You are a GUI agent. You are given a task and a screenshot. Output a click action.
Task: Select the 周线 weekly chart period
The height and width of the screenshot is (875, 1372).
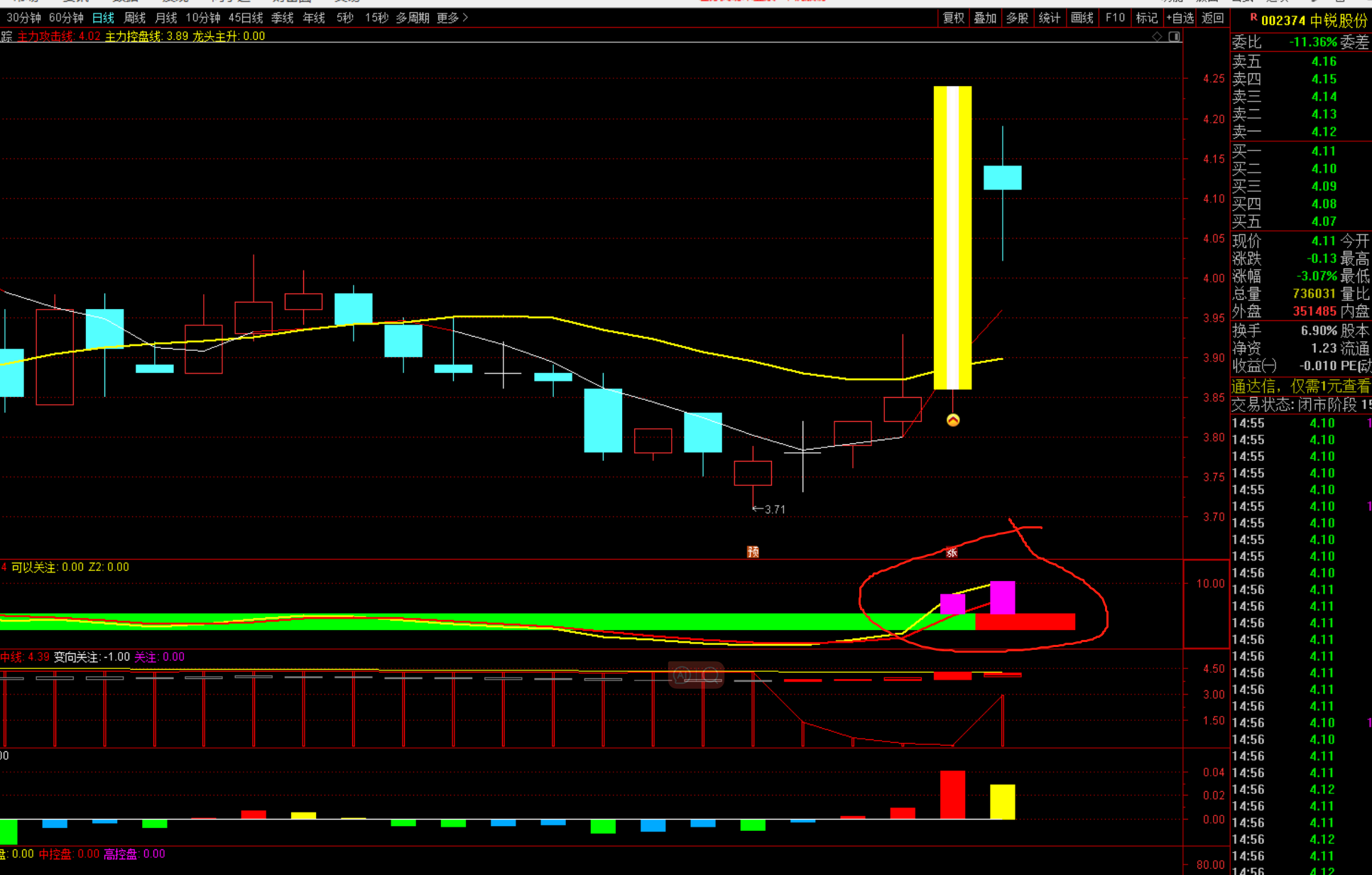[x=134, y=18]
